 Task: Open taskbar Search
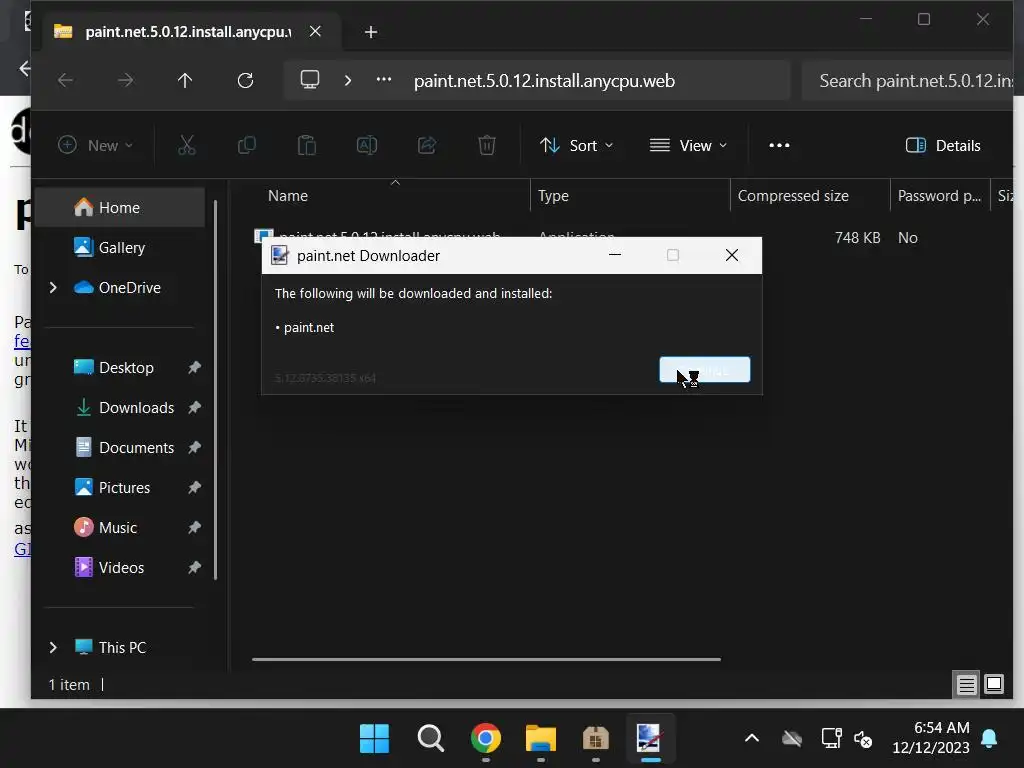pyautogui.click(x=430, y=739)
